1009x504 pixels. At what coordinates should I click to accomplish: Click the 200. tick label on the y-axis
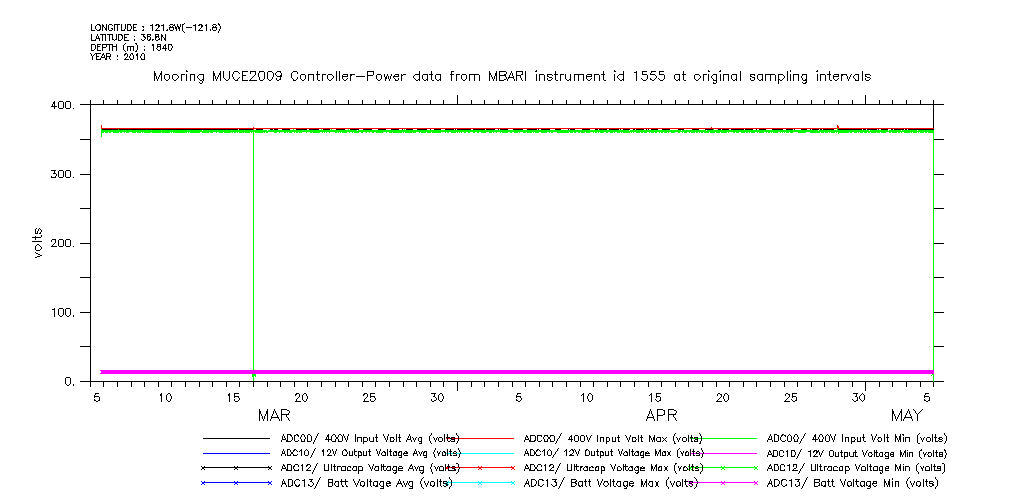[62, 243]
